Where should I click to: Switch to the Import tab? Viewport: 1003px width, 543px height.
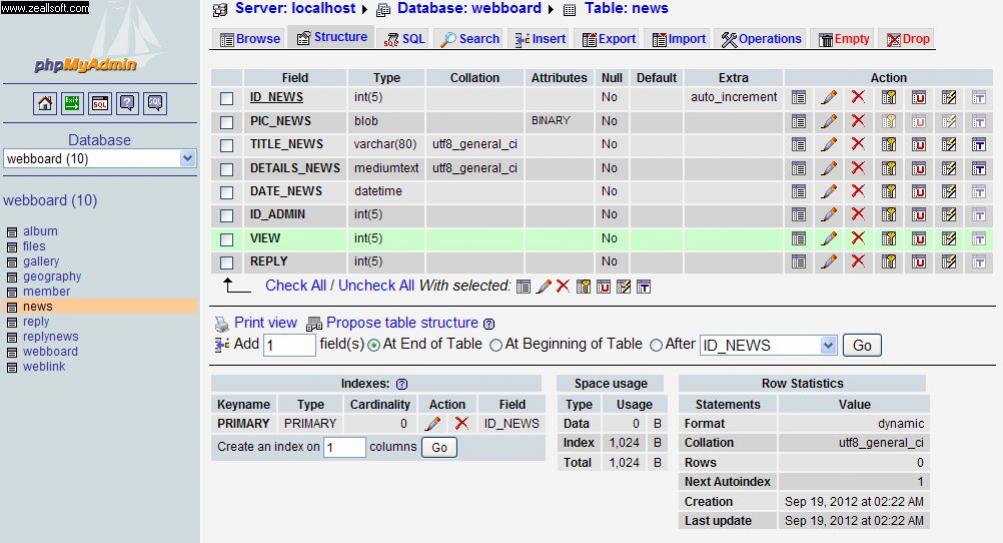click(679, 39)
